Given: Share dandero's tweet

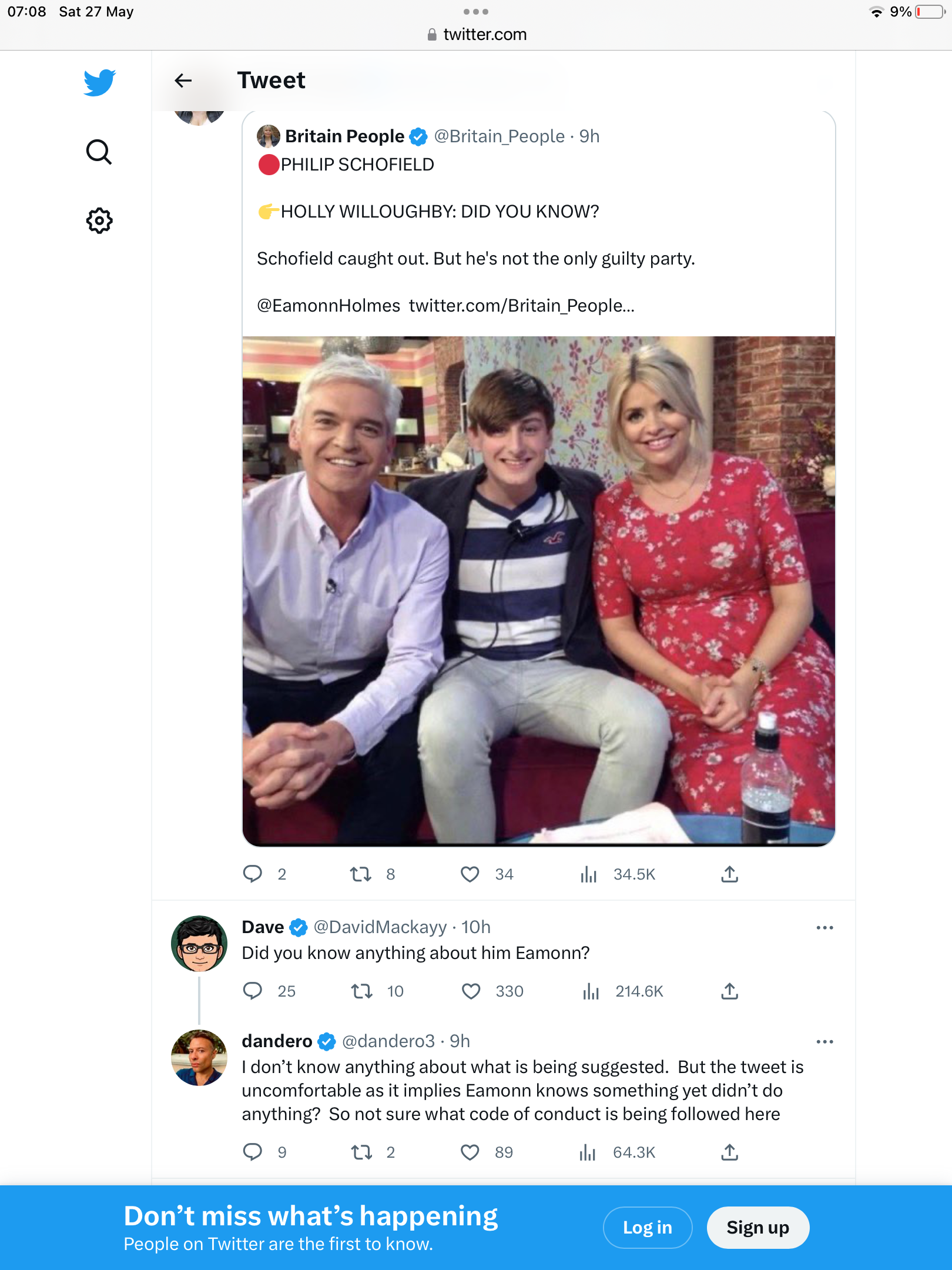Looking at the screenshot, I should coord(729,1152).
